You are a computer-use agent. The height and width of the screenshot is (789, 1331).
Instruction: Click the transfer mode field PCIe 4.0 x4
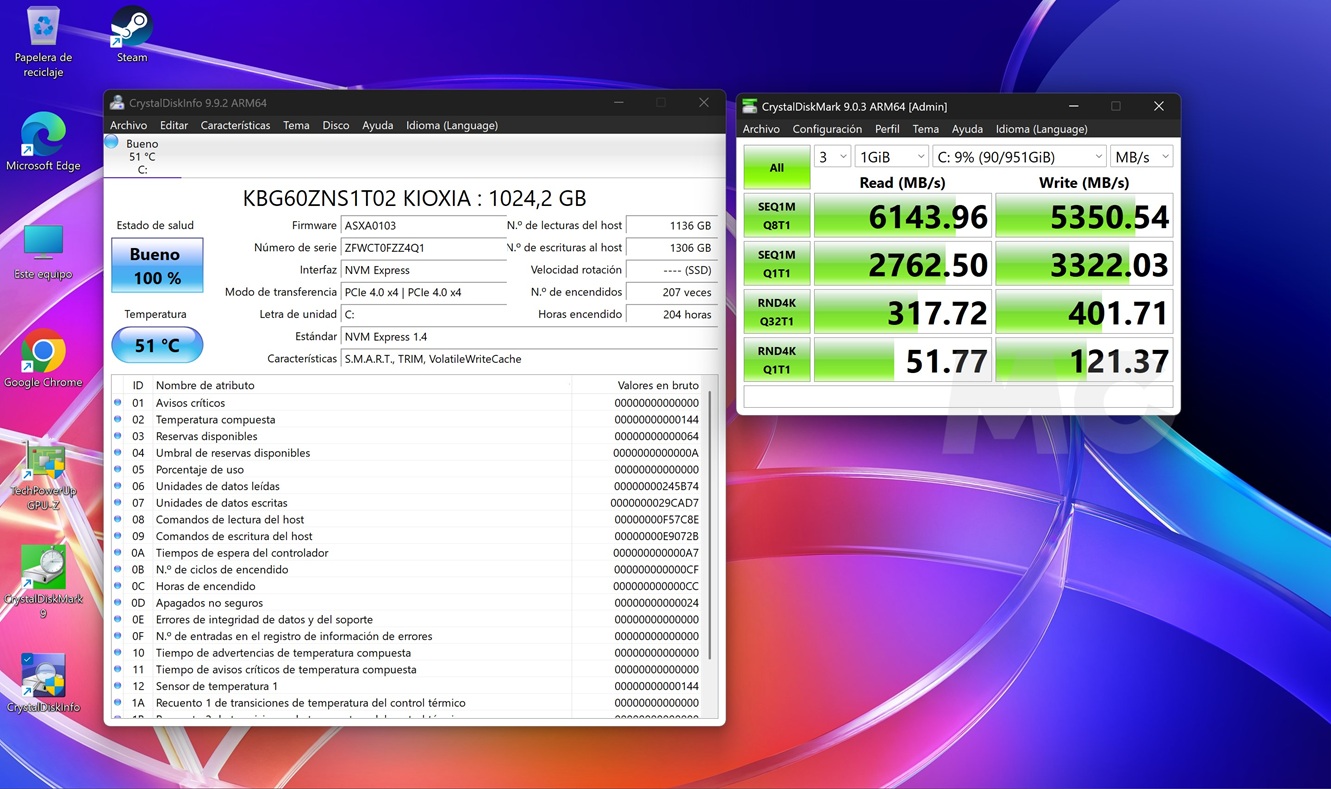point(423,292)
